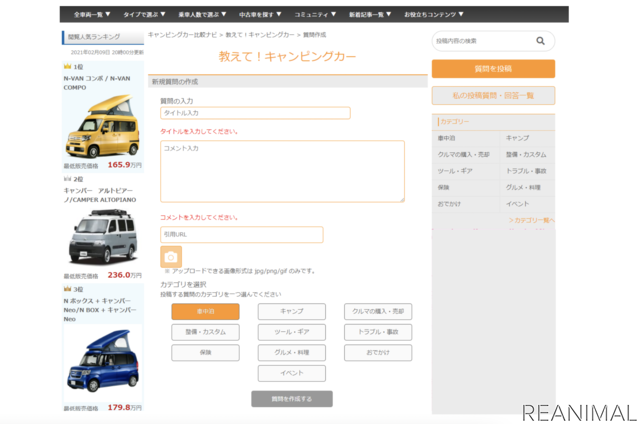640x424 pixels.
Task: Open sidebar category ツール・ギア
Action: [455, 171]
